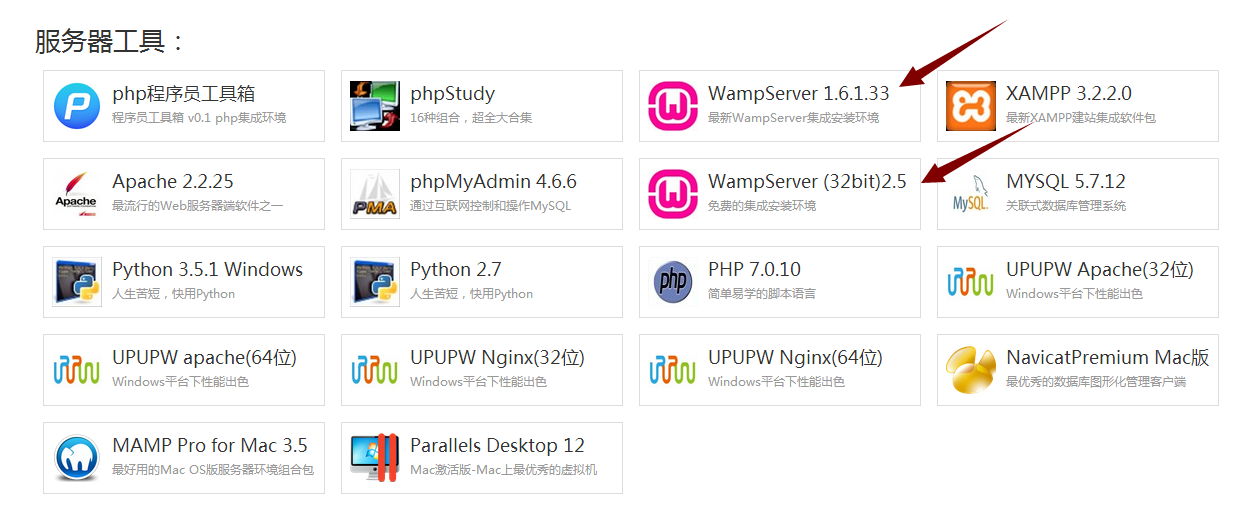
Task: Click the MAMP Pro elephant icon
Action: [77, 457]
